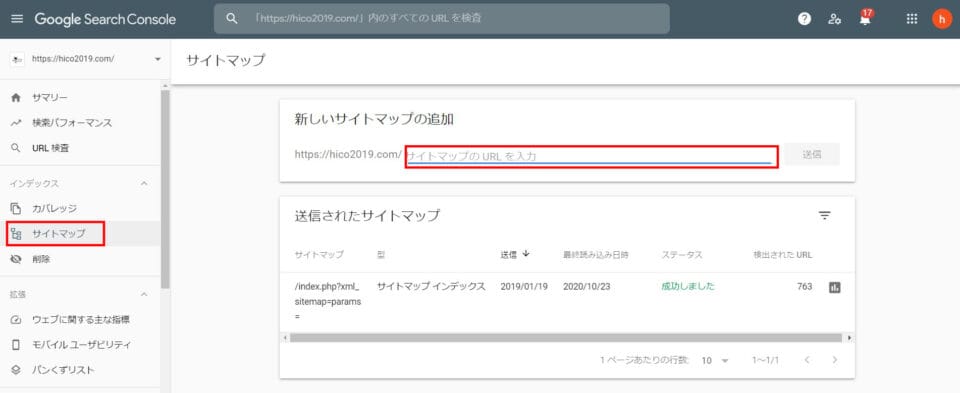
Task: Click the table horizontal scrollbar
Action: pos(566,338)
